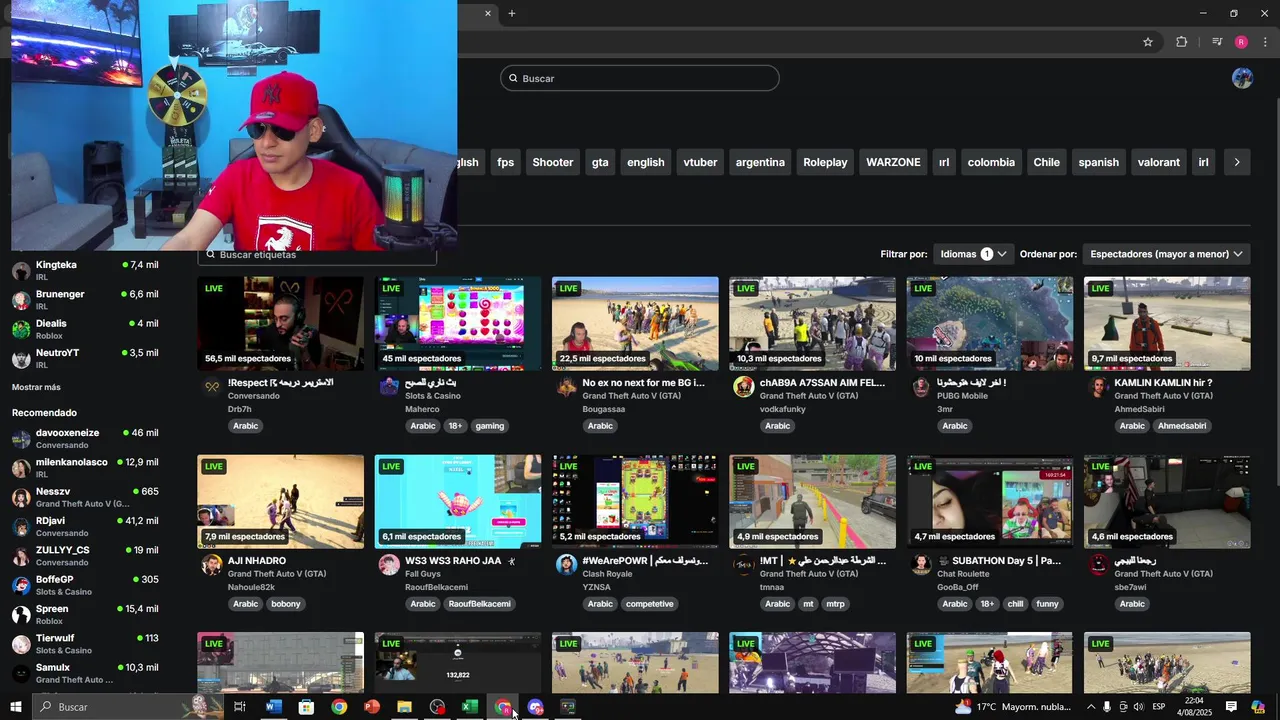Open Excel from the taskbar

[x=469, y=707]
